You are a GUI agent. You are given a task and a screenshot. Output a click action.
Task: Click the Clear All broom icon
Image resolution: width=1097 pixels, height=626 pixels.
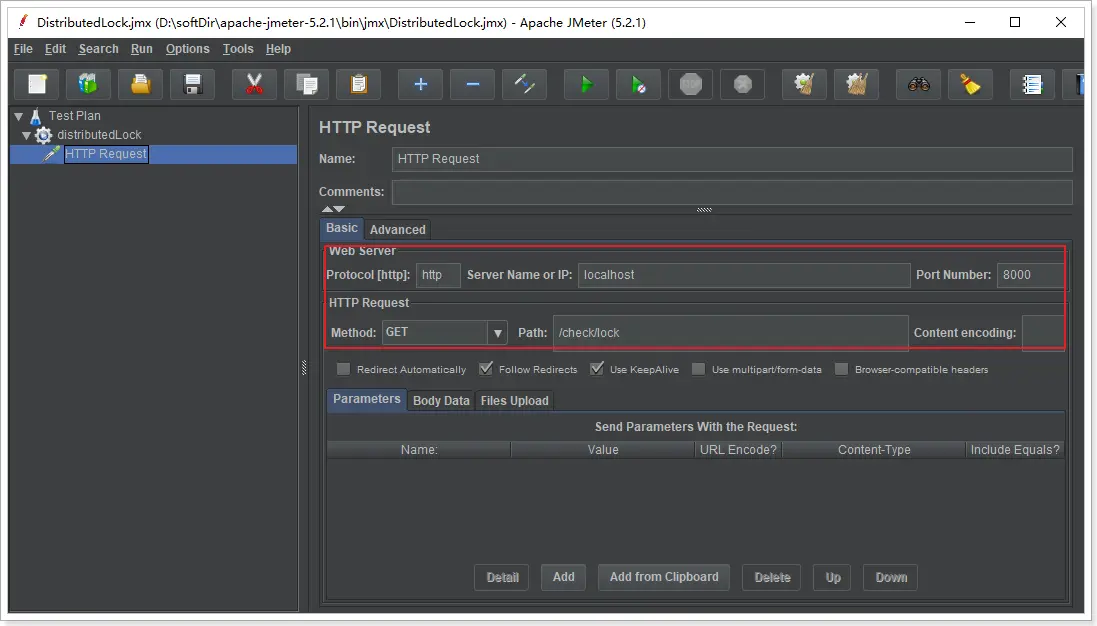click(x=970, y=85)
